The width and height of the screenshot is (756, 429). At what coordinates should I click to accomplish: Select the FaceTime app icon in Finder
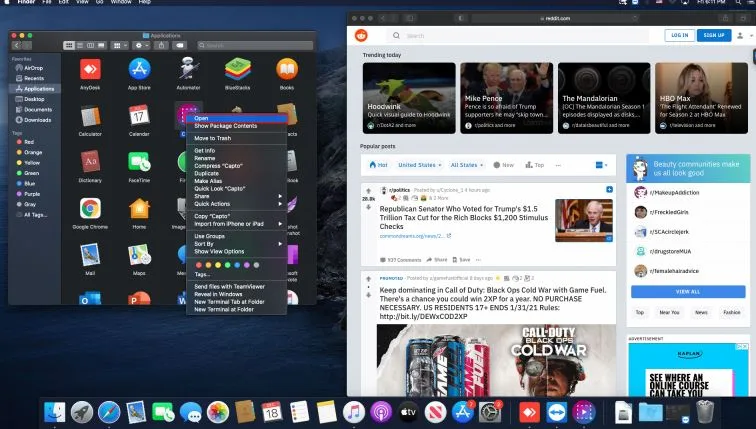point(139,162)
